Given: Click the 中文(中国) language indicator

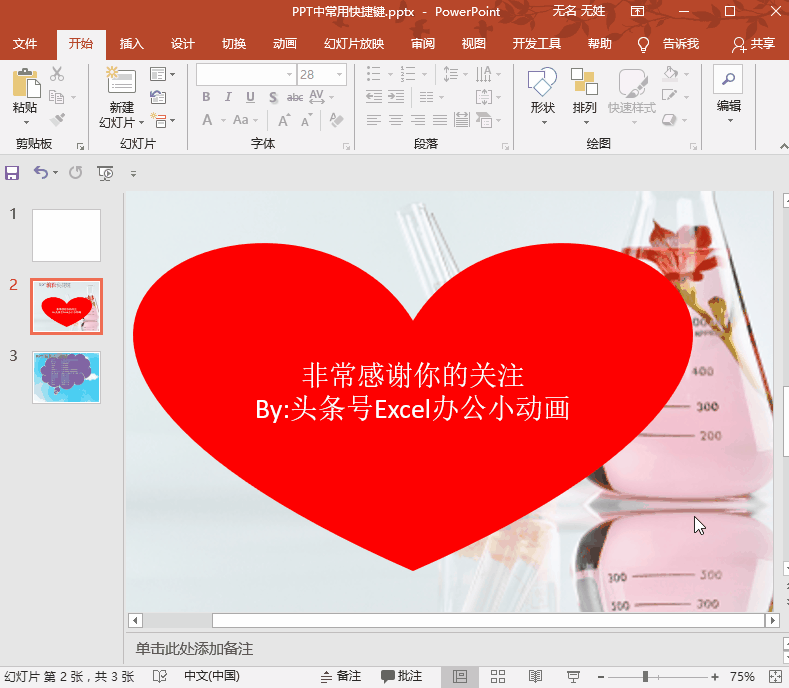Looking at the screenshot, I should 211,675.
